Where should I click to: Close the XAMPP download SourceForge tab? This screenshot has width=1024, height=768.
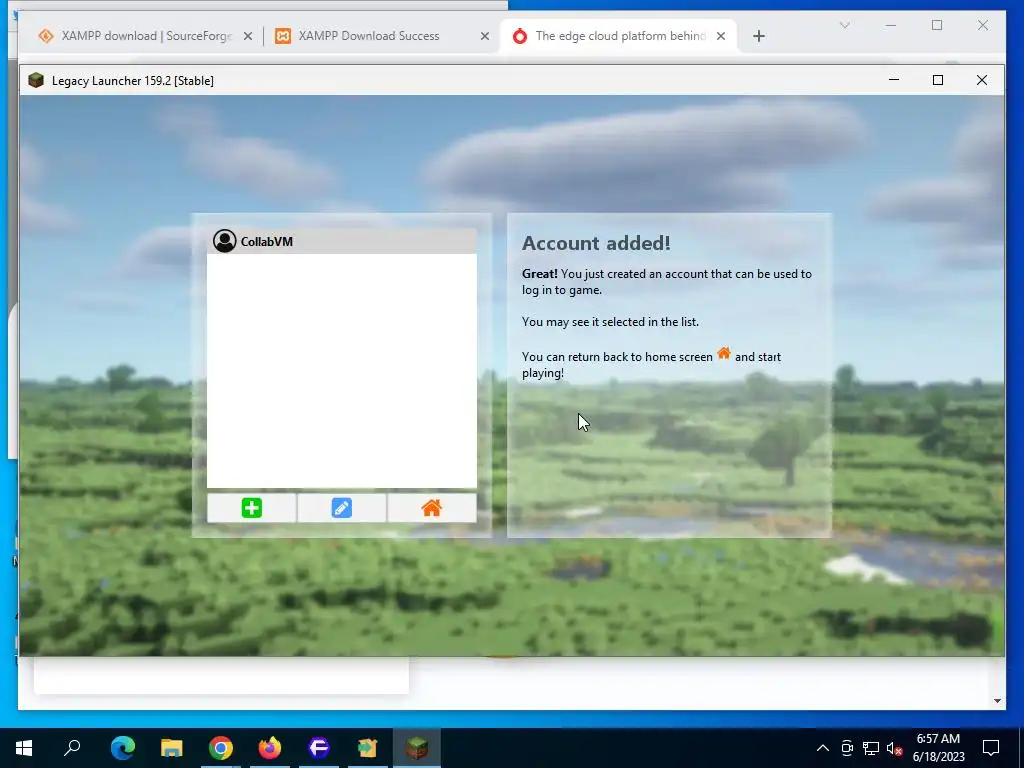[248, 37]
